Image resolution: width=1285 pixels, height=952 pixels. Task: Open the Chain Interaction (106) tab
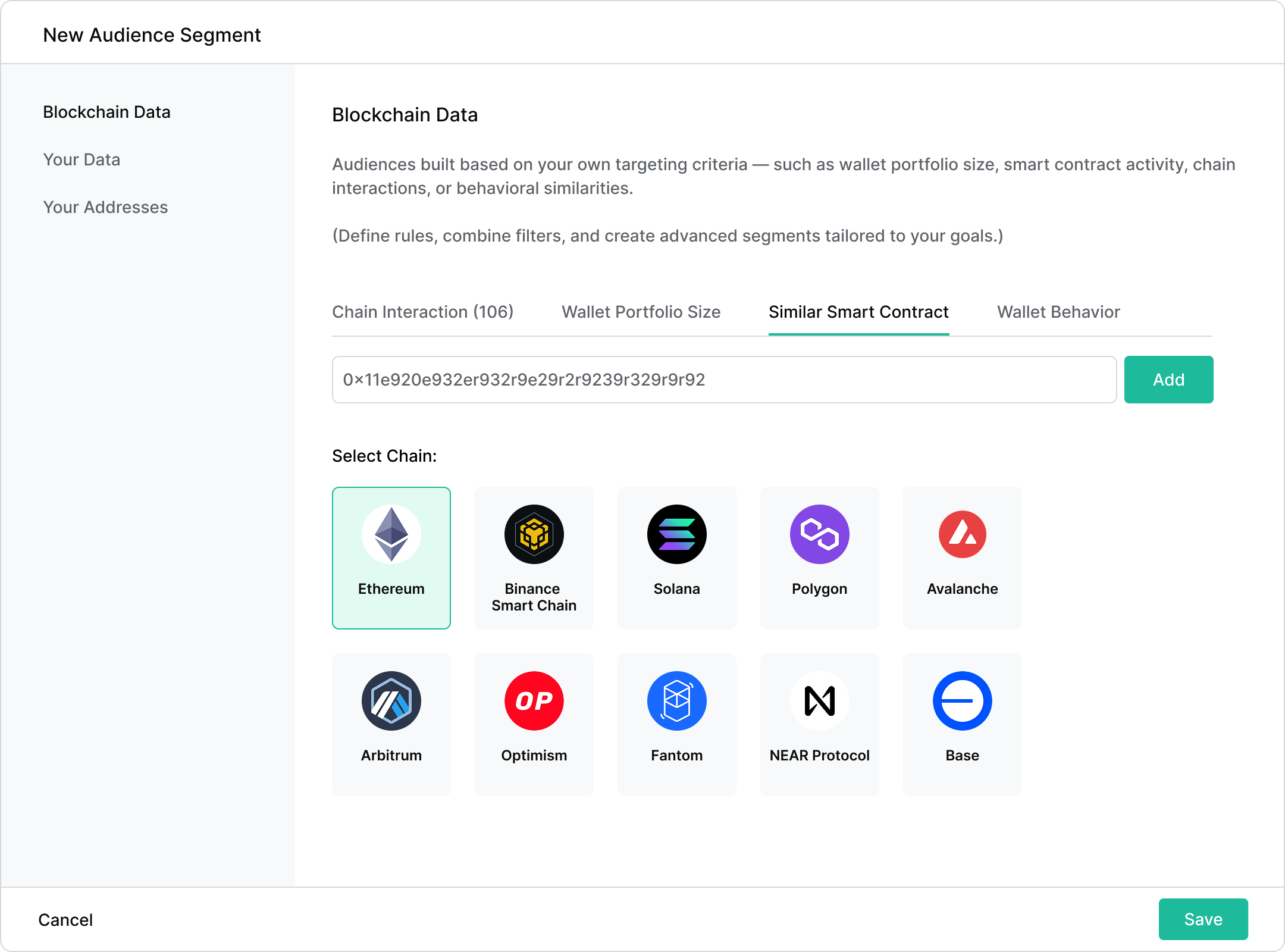(x=423, y=312)
